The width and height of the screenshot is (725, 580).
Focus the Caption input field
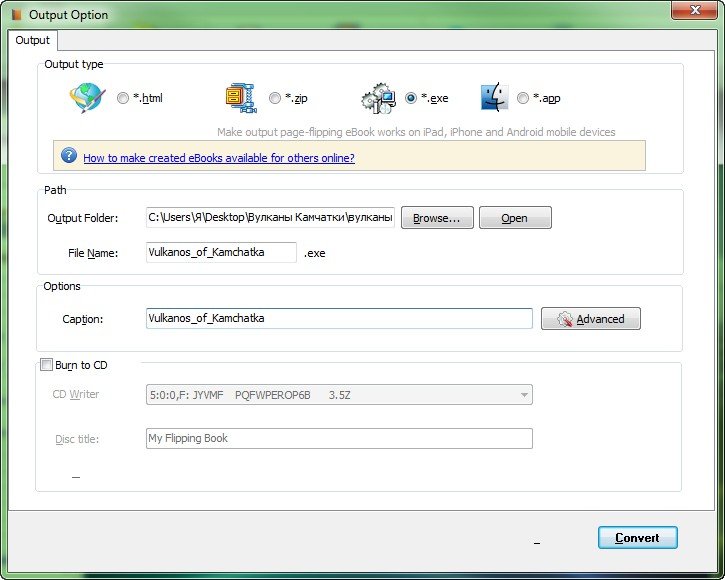pyautogui.click(x=338, y=318)
